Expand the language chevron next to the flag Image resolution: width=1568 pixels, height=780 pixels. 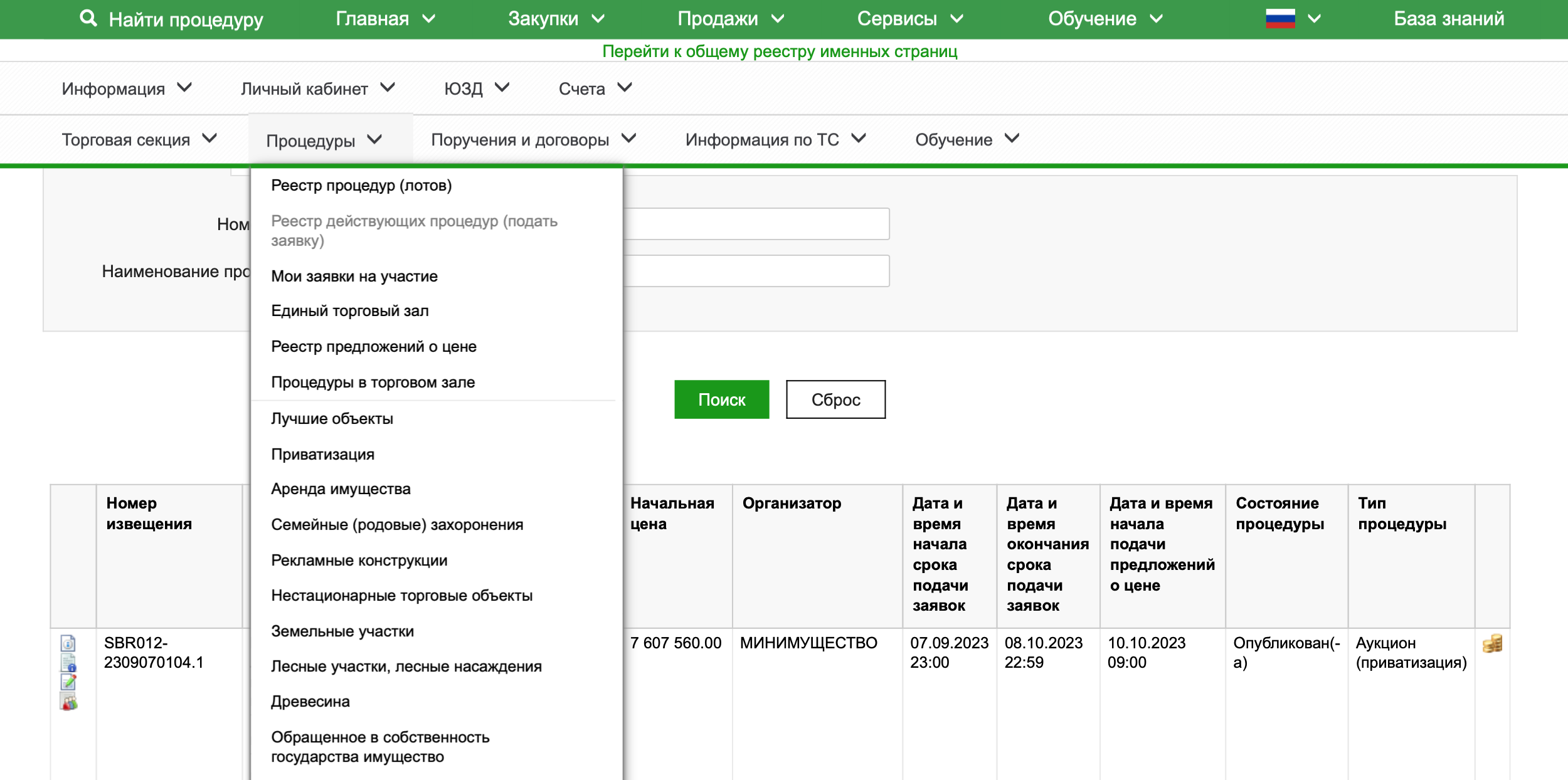point(1314,19)
